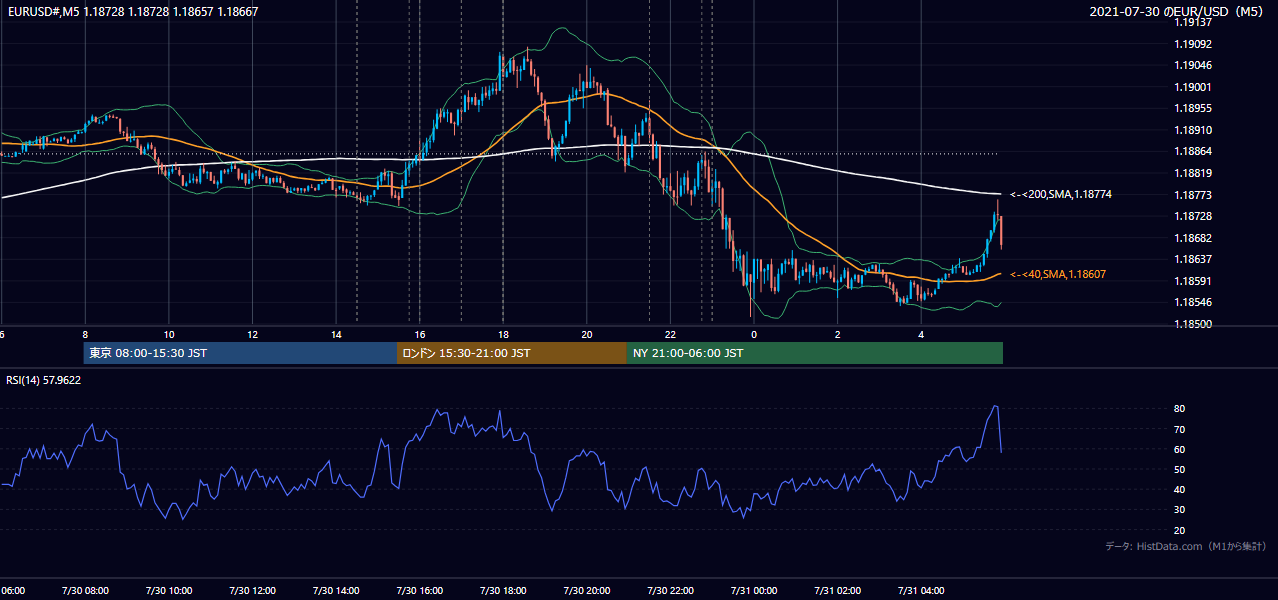Screen dimensions: 1278x600
Task: Click price axis value 1.18546
Action: coord(1194,302)
